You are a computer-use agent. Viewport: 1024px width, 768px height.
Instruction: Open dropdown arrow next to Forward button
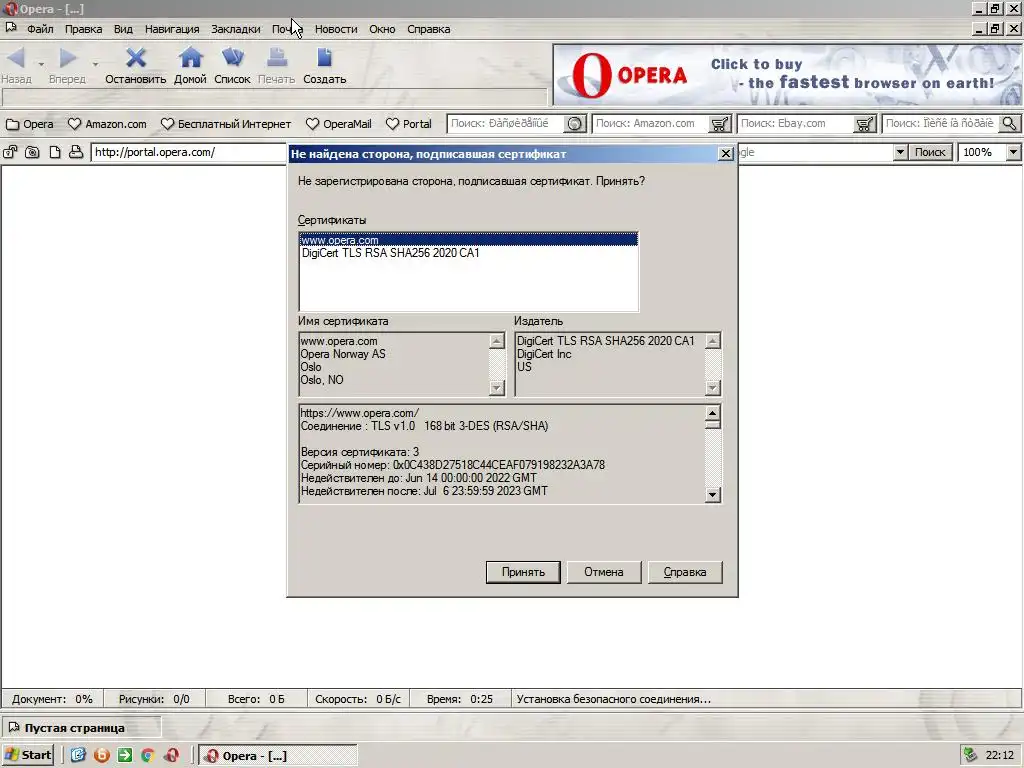coord(95,64)
